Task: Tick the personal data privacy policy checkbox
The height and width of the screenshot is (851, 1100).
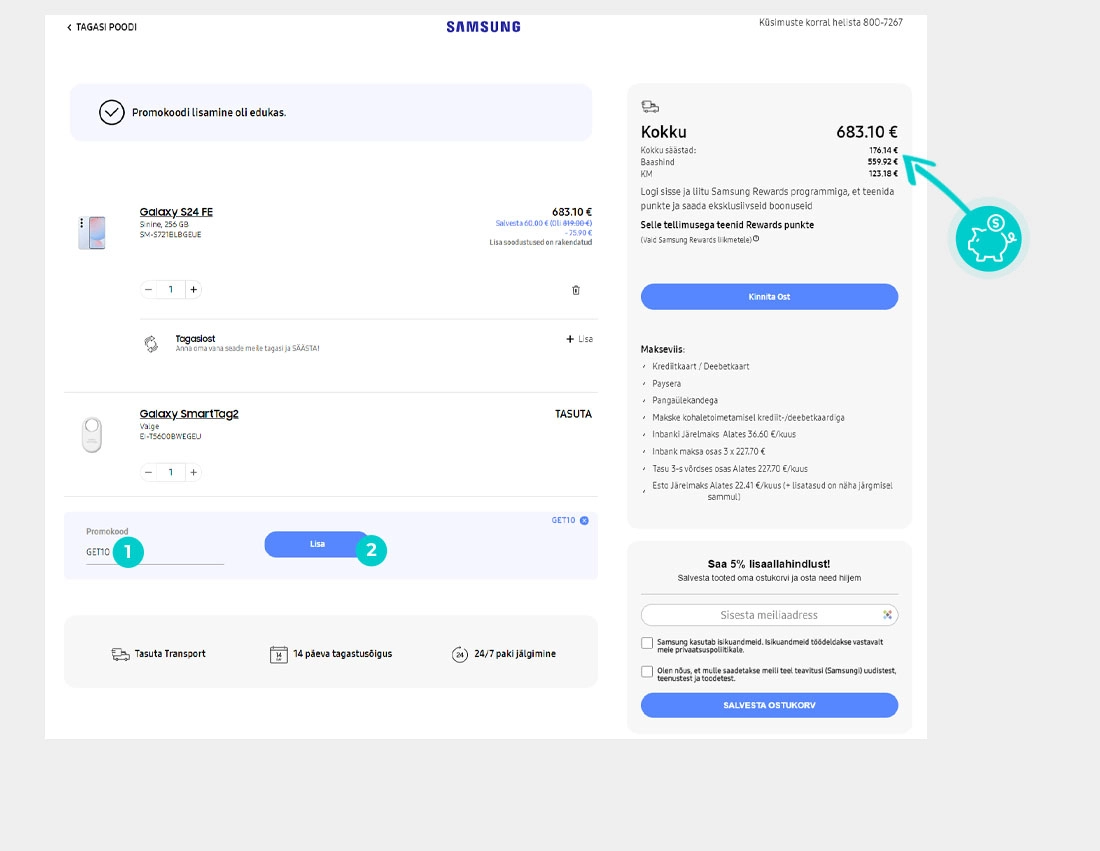Action: [647, 643]
